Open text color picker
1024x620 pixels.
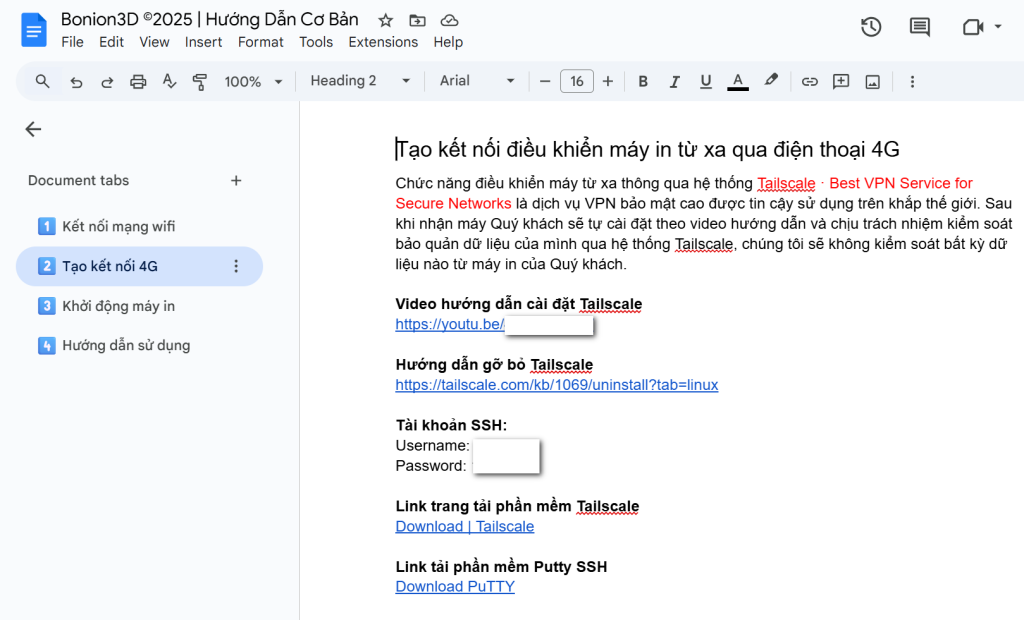[738, 82]
